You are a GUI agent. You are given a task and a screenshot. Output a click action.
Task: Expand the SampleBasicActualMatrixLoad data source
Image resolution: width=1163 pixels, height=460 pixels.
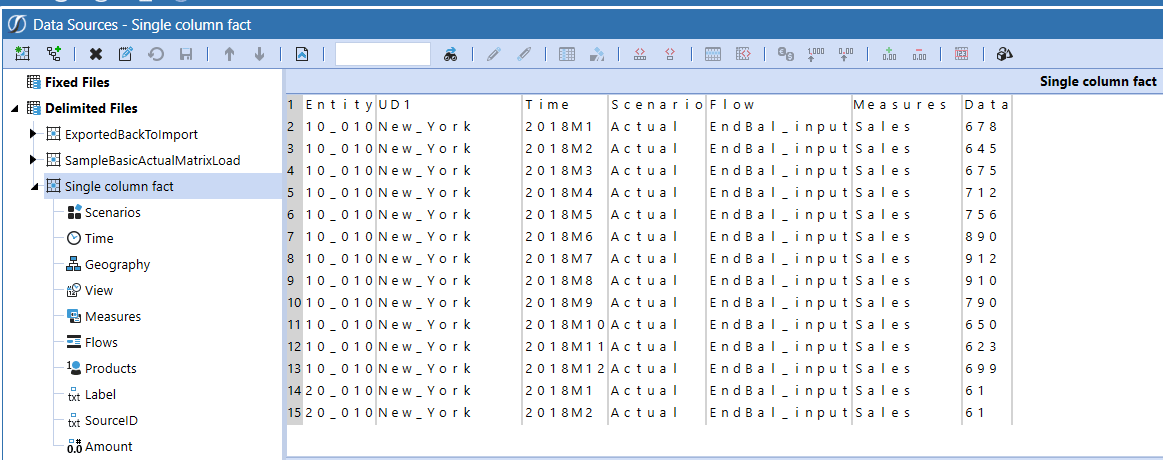pos(33,160)
